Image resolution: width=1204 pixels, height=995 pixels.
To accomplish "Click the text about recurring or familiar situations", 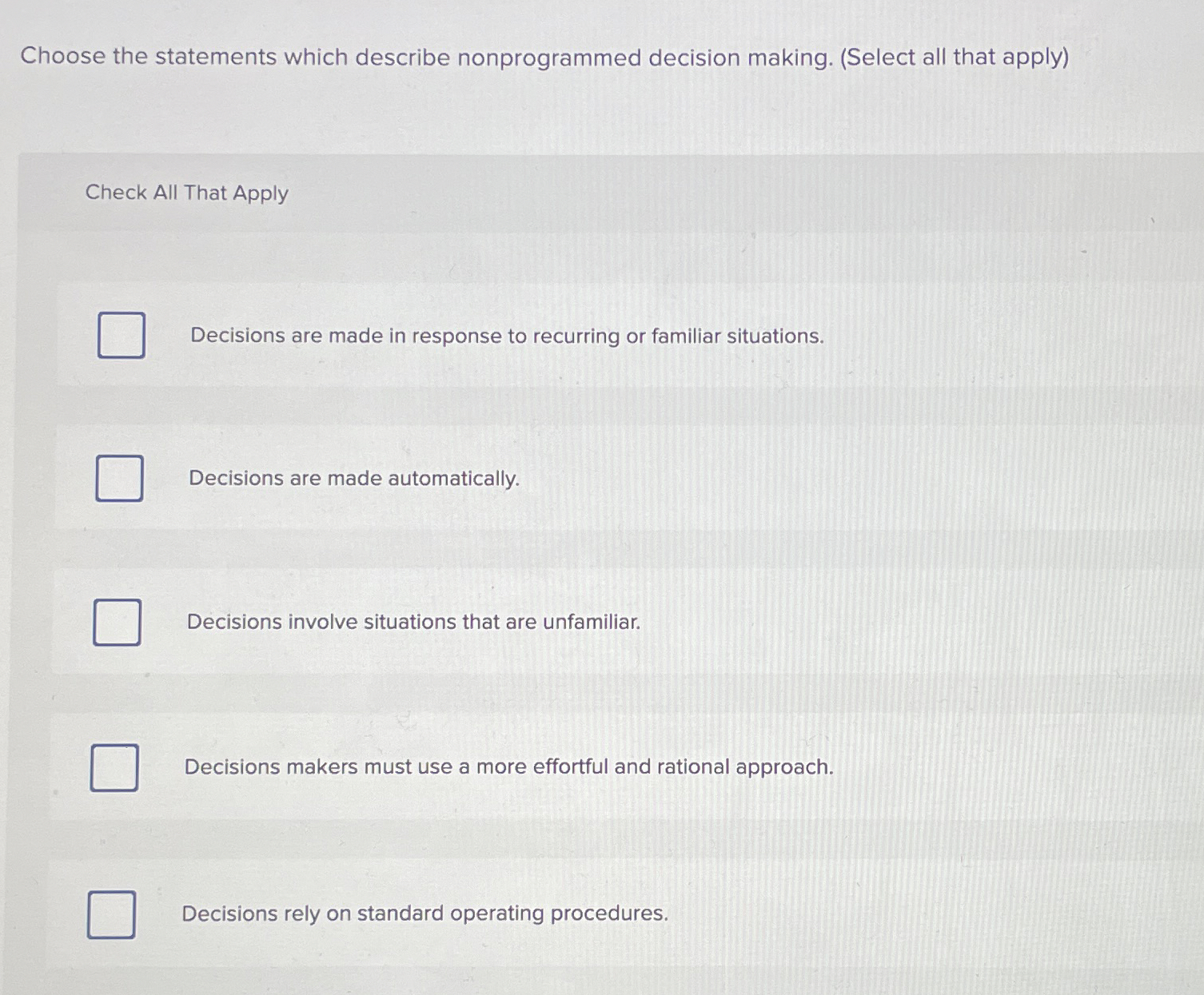I will (x=507, y=336).
